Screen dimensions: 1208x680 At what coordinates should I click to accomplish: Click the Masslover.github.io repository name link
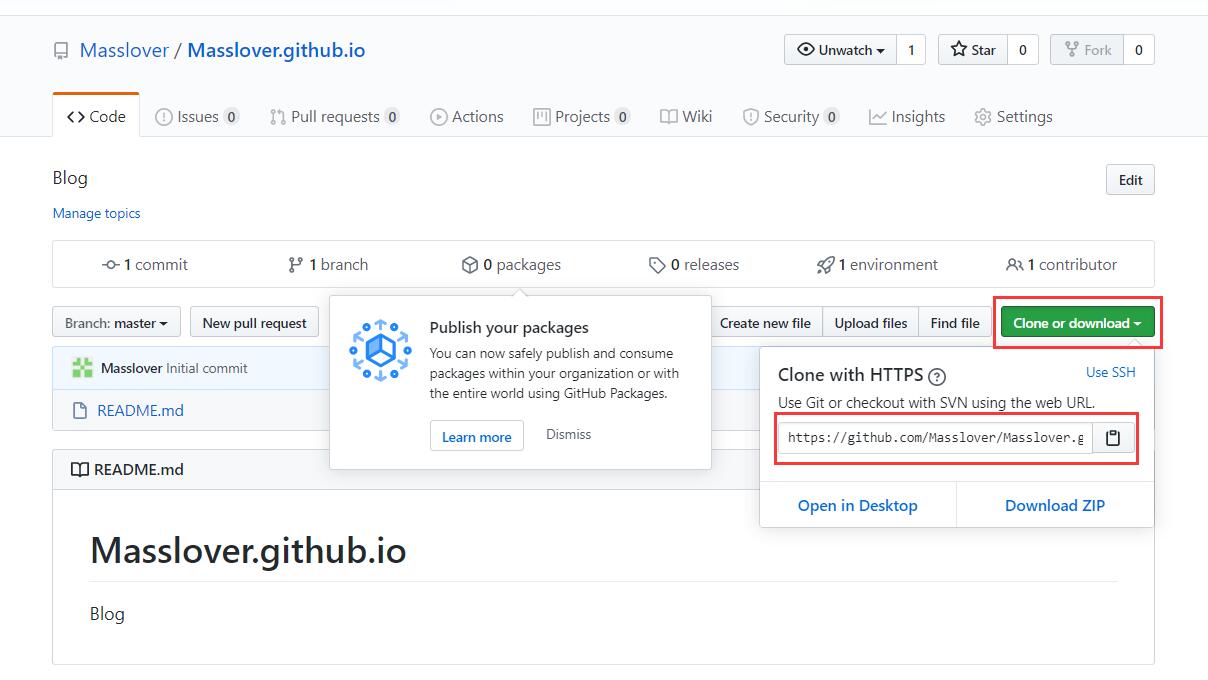276,50
